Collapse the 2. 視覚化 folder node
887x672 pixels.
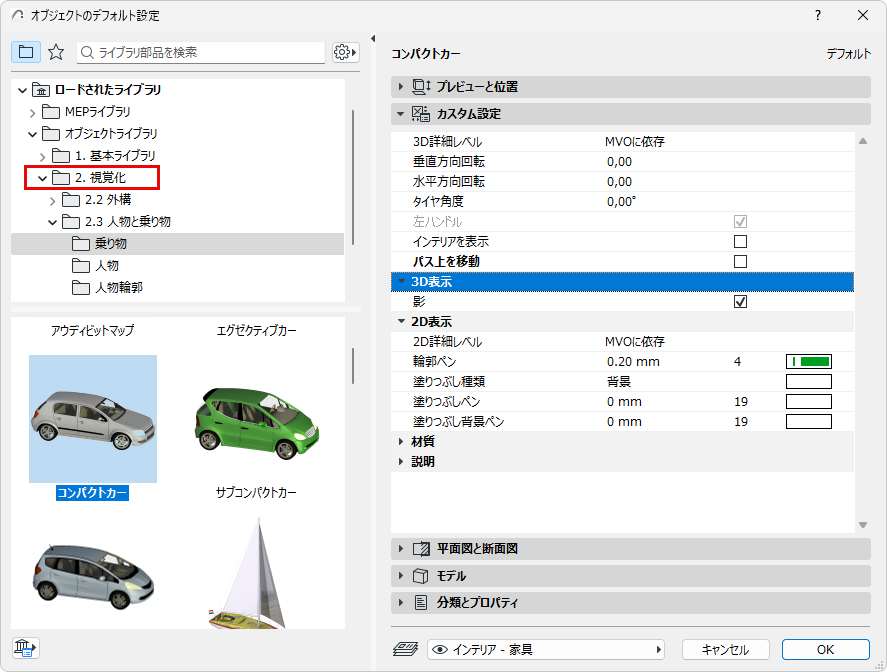coord(42,178)
